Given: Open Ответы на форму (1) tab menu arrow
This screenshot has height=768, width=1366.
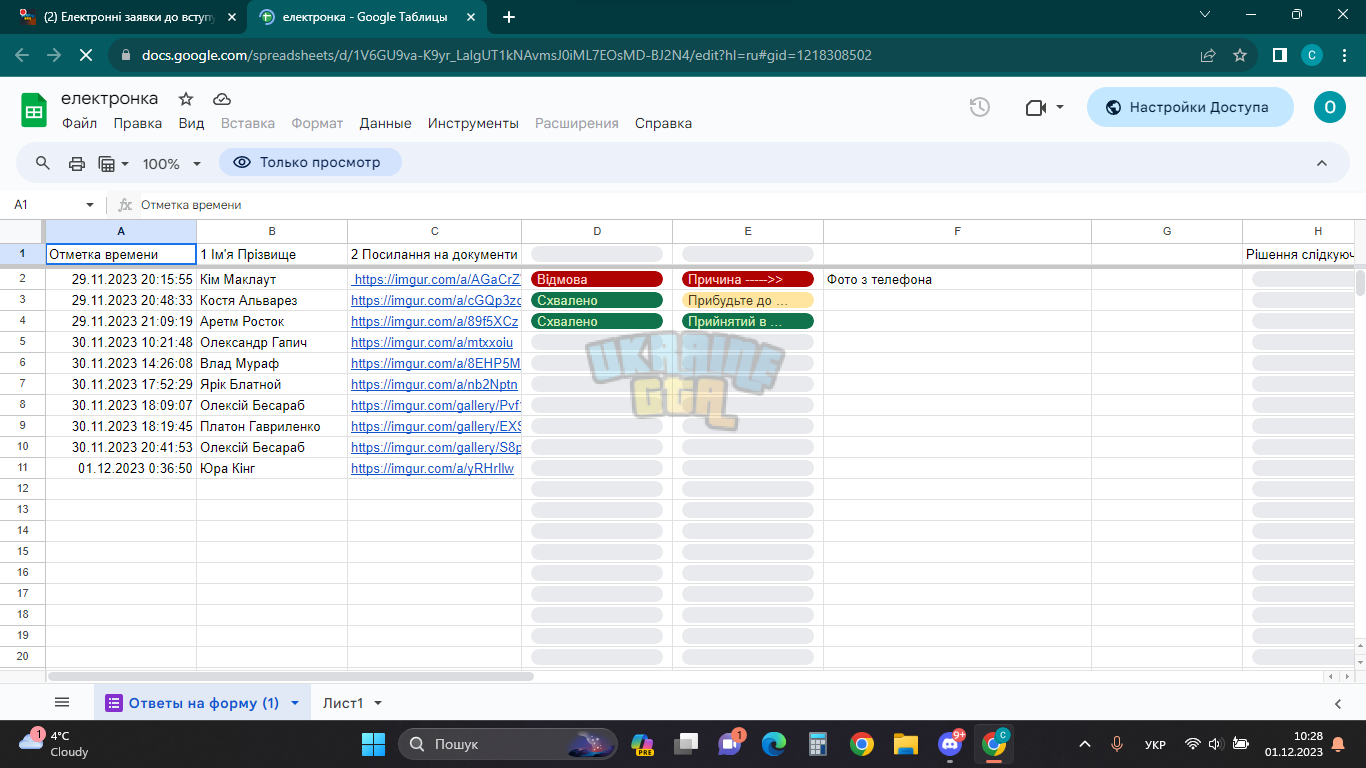Looking at the screenshot, I should 295,703.
